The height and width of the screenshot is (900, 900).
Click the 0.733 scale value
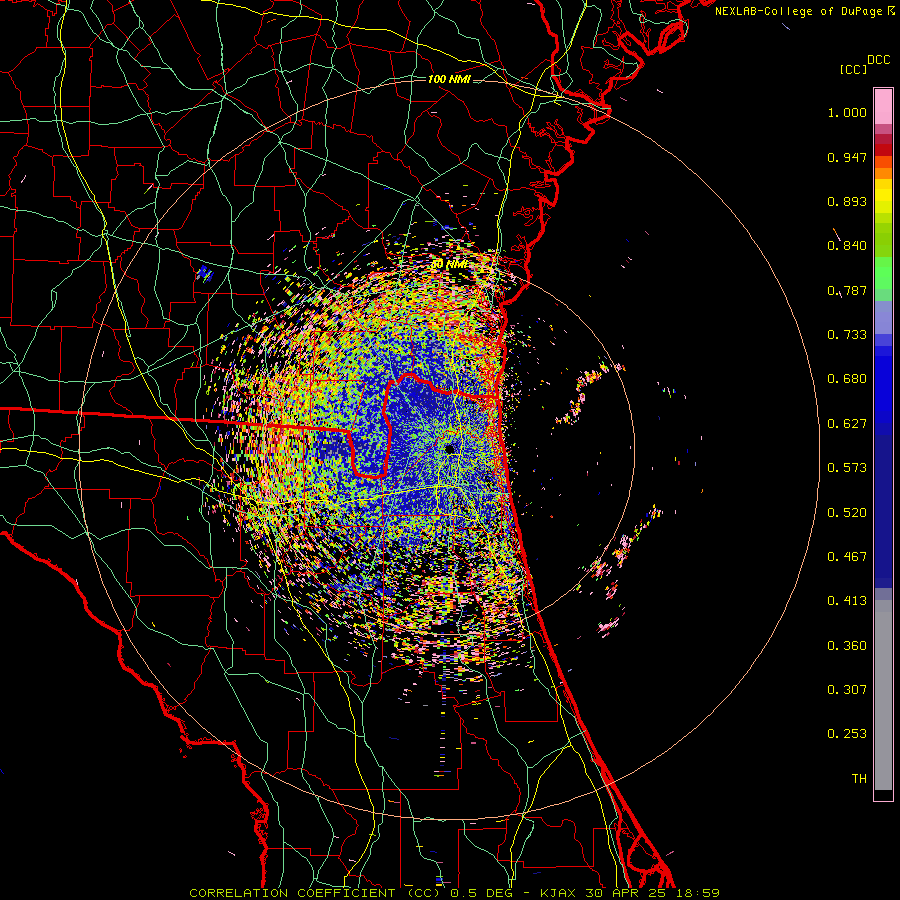click(x=847, y=335)
